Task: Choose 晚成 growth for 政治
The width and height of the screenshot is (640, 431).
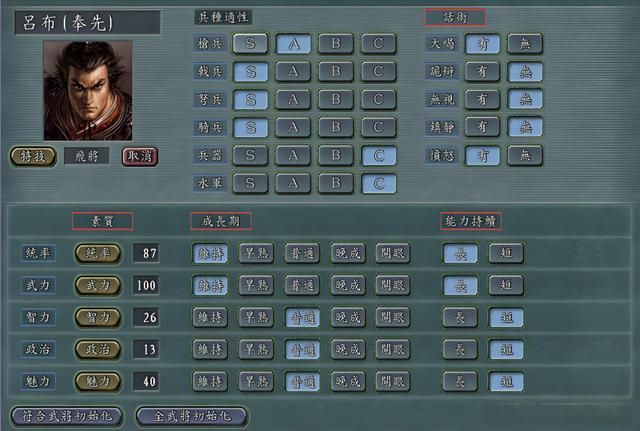Action: (x=349, y=350)
